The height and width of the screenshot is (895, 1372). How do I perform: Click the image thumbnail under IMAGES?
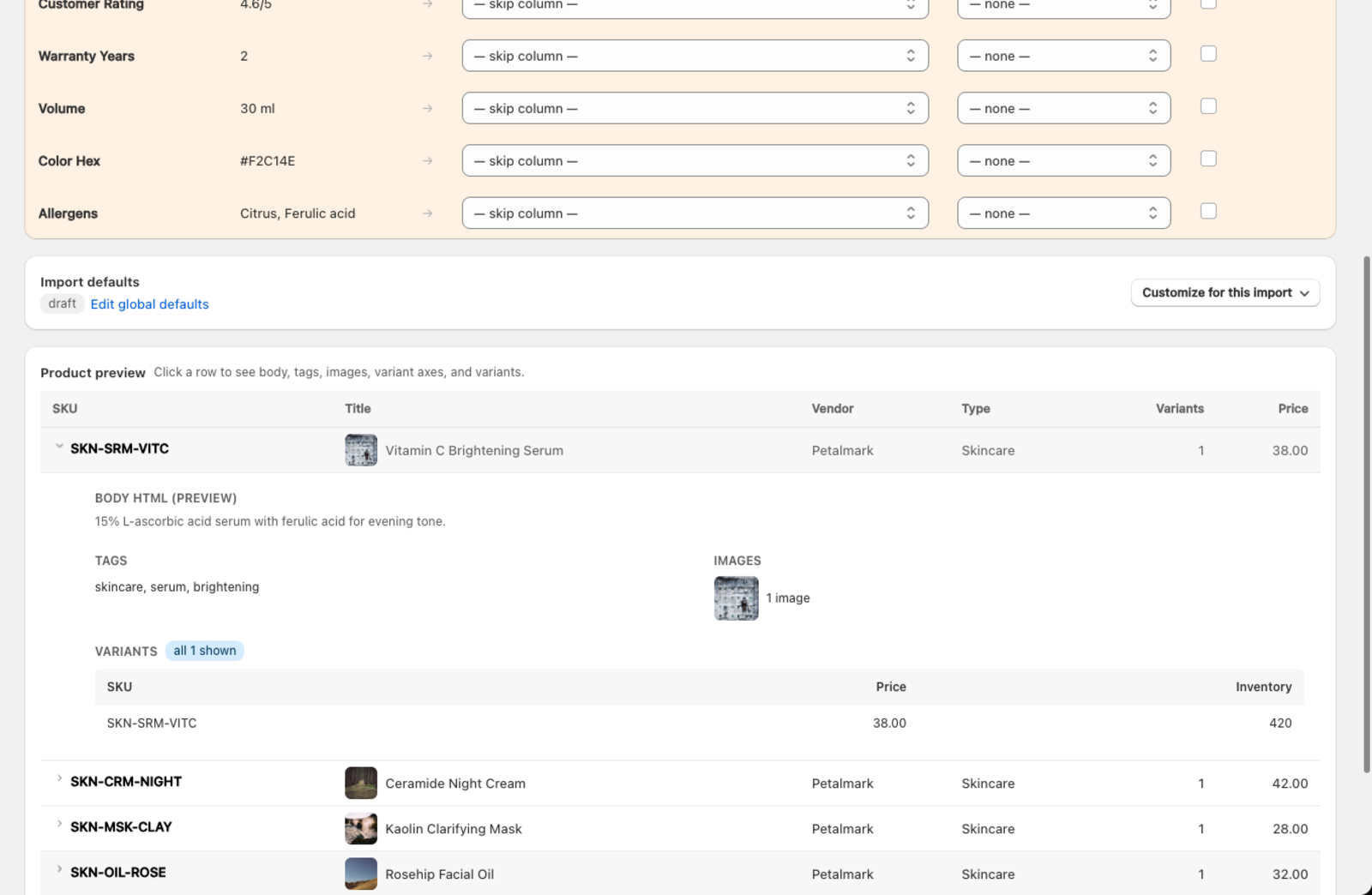(x=736, y=598)
